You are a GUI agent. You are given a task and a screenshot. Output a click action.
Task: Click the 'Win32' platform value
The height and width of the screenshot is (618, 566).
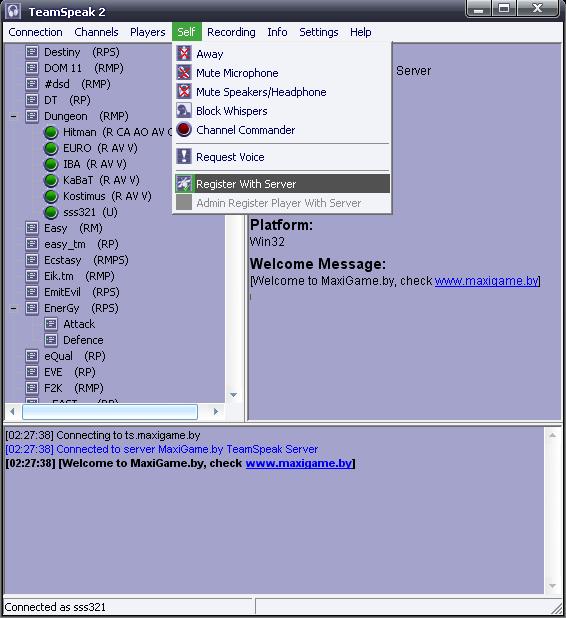click(267, 241)
